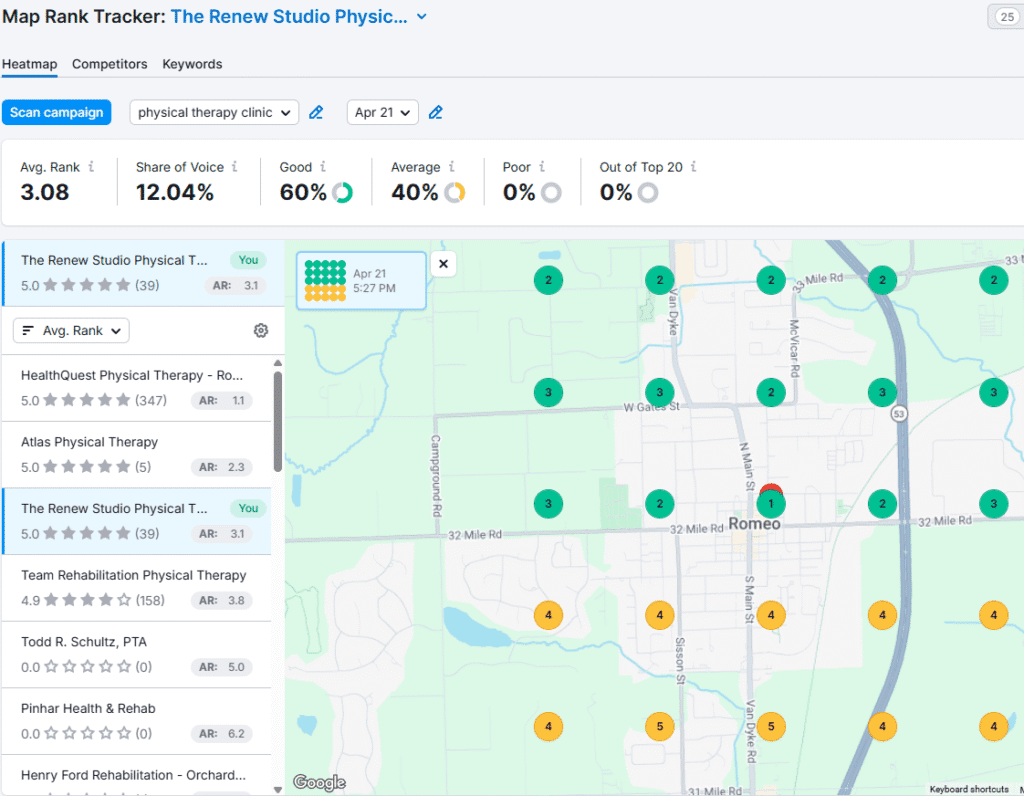Select Atlas Physical Therapy competitor

click(136, 454)
